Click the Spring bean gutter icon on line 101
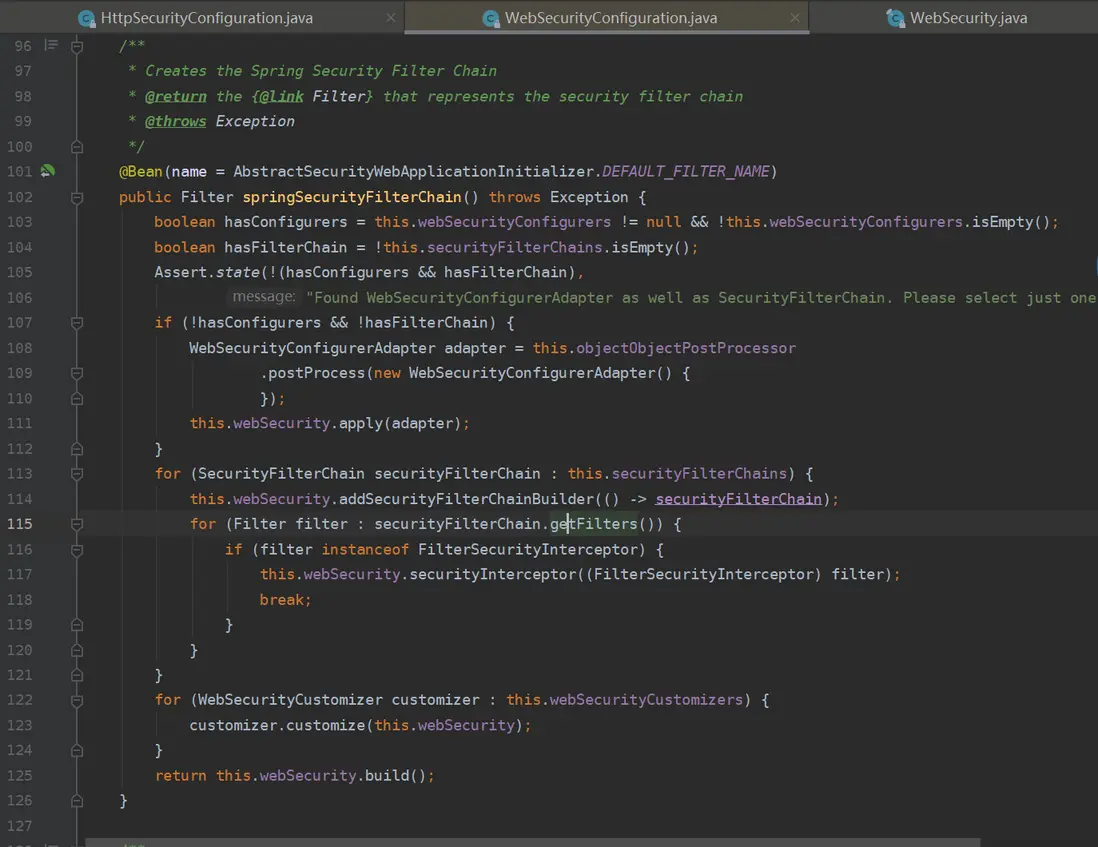1098x847 pixels. point(47,171)
